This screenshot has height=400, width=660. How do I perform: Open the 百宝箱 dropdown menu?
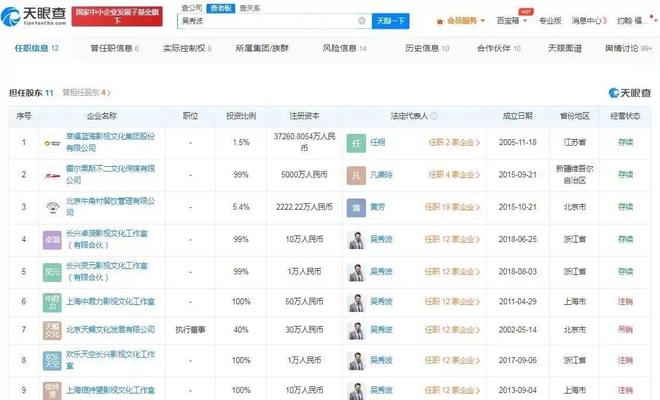tap(511, 21)
